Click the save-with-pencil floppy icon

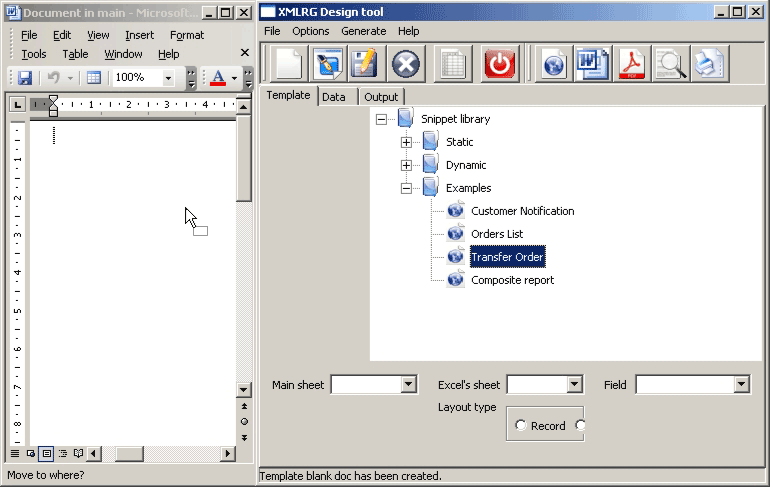coord(366,64)
